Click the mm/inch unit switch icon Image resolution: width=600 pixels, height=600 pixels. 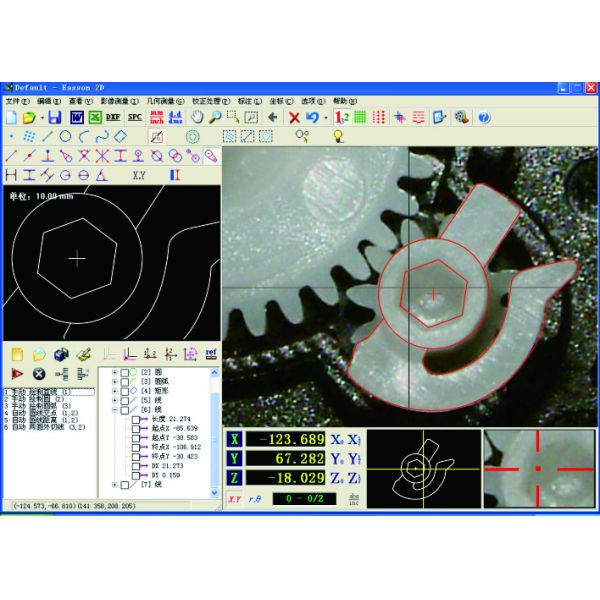[x=157, y=118]
